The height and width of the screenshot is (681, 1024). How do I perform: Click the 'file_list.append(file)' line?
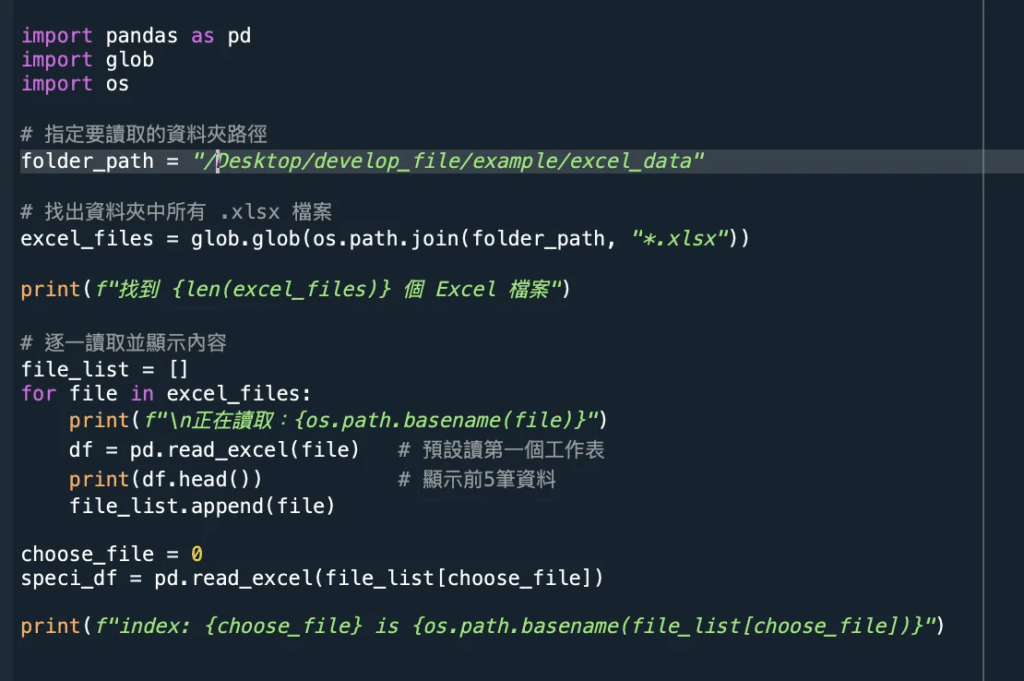pyautogui.click(x=202, y=506)
